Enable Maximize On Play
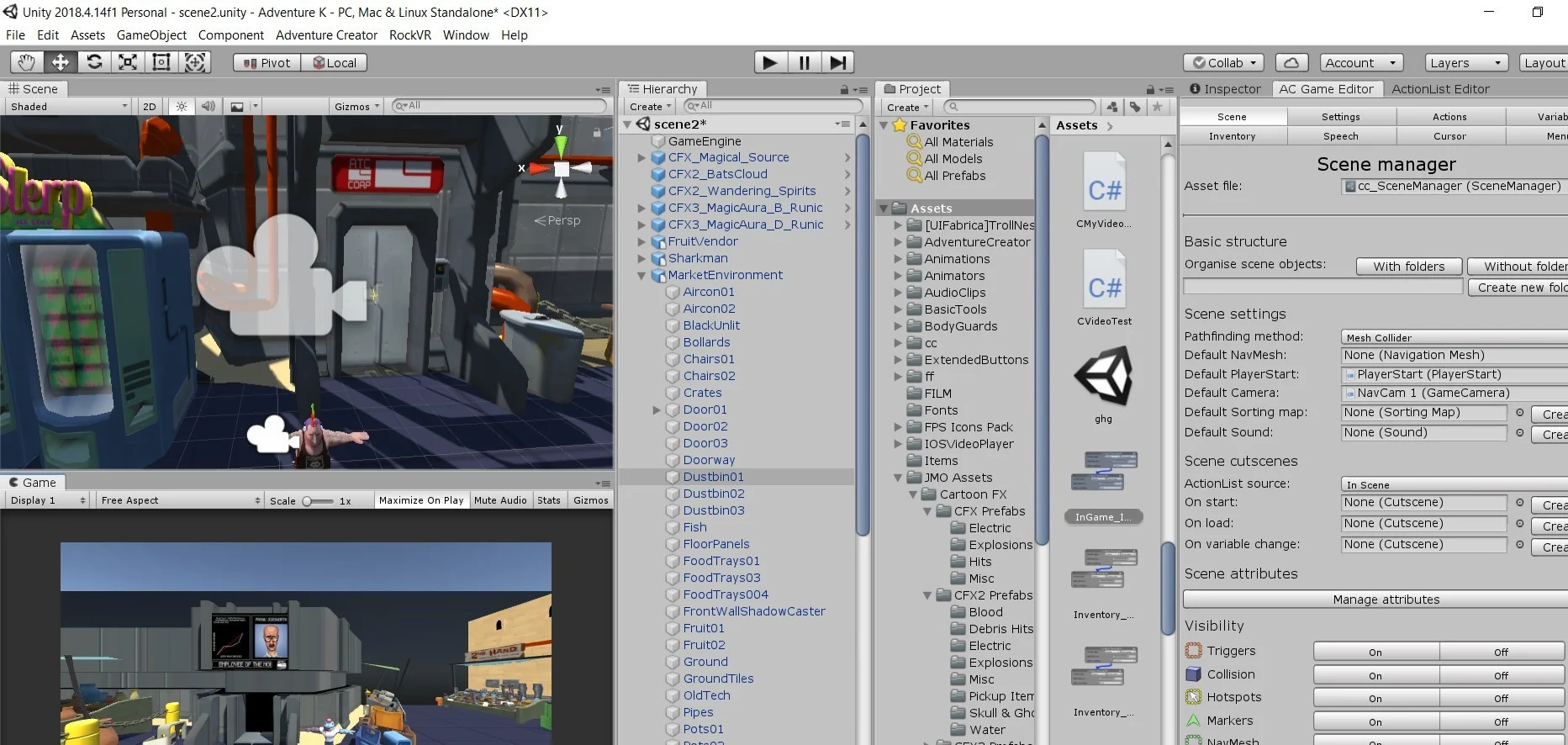Image resolution: width=1568 pixels, height=745 pixels. click(x=421, y=500)
